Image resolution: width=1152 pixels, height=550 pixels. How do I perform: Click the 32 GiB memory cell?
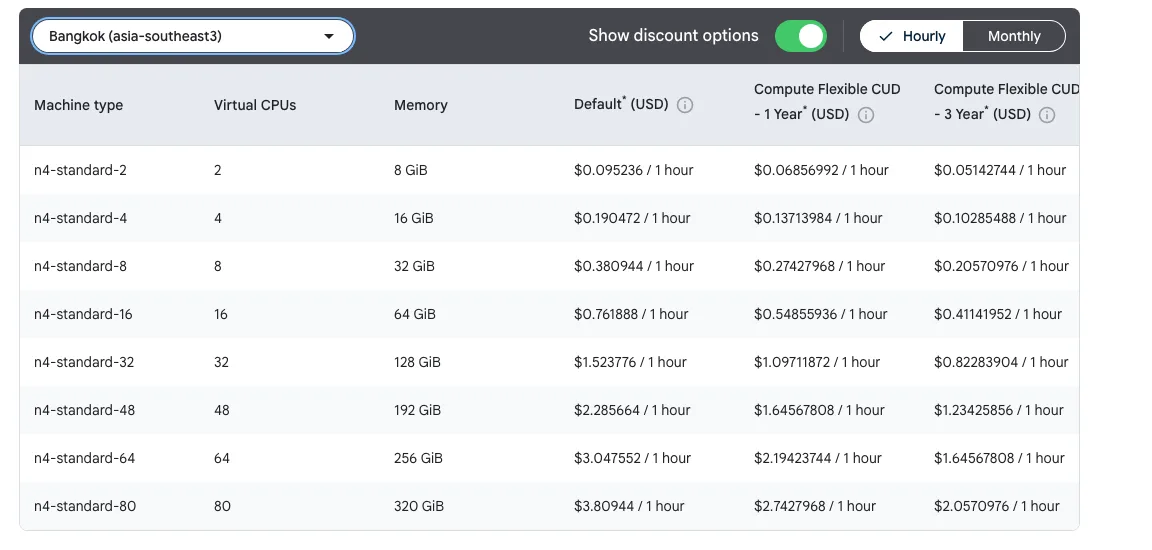[414, 266]
